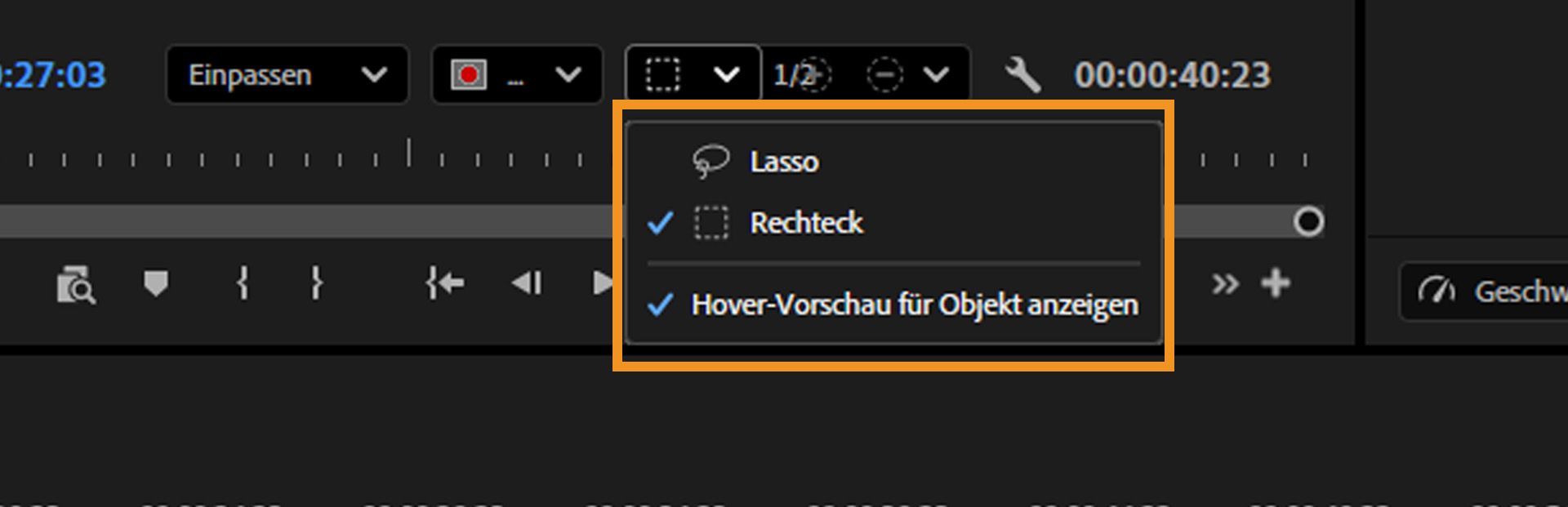This screenshot has width=1568, height=507.
Task: Add a marker with the marker icon
Action: (155, 283)
